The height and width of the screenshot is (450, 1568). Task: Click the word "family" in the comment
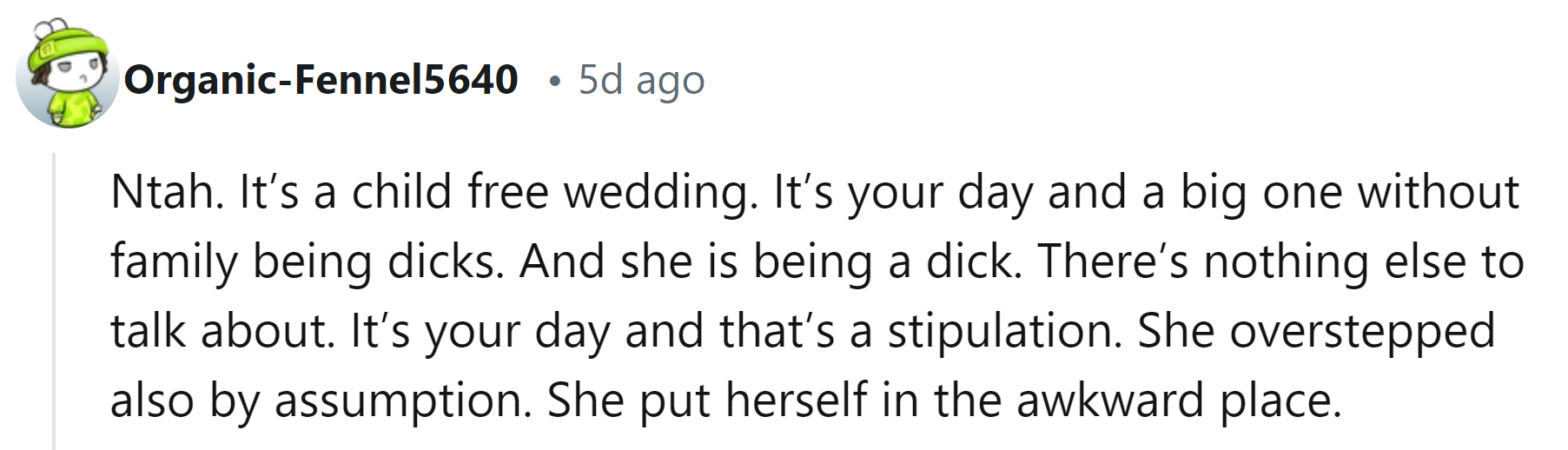[x=174, y=261]
